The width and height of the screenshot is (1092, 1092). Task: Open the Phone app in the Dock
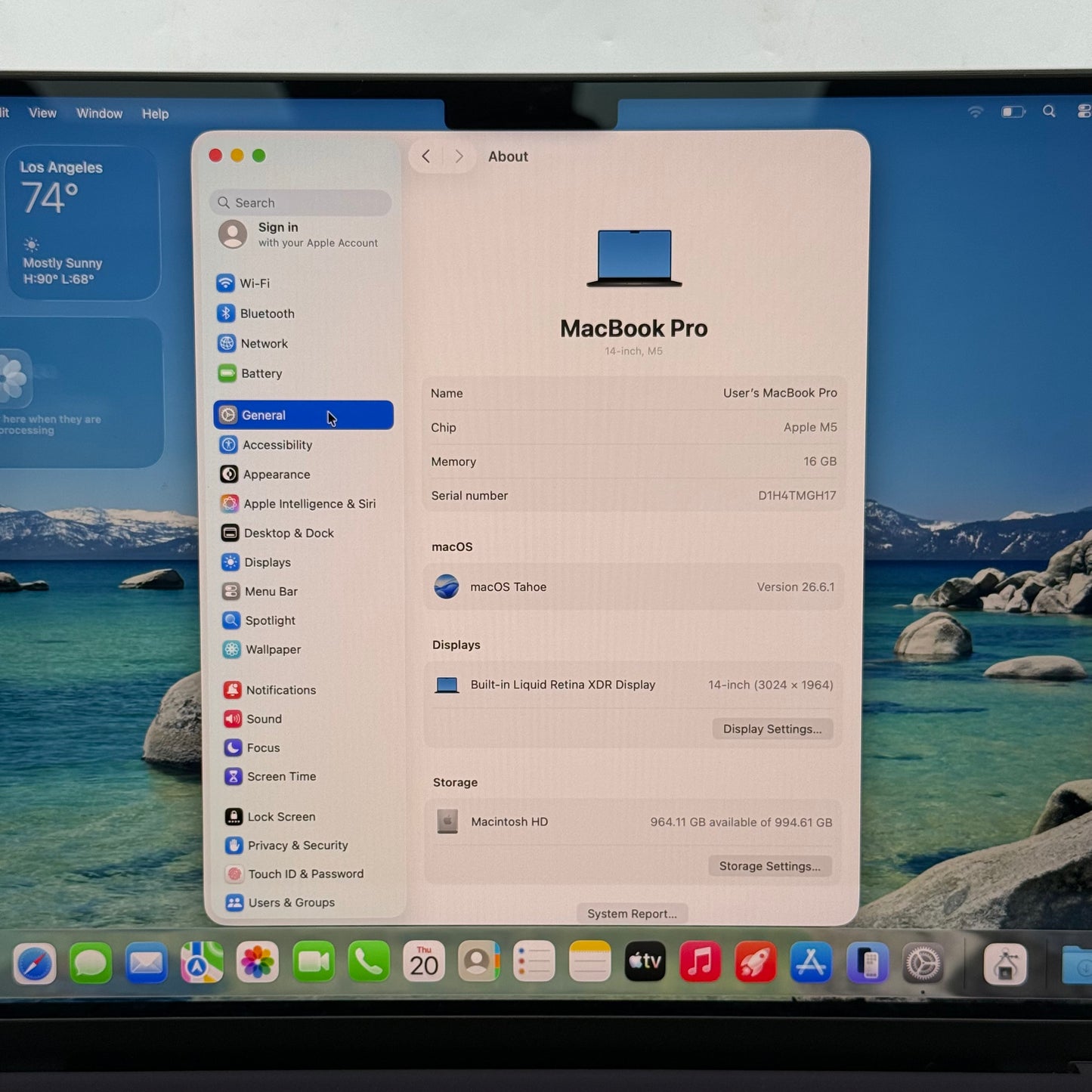[x=369, y=962]
